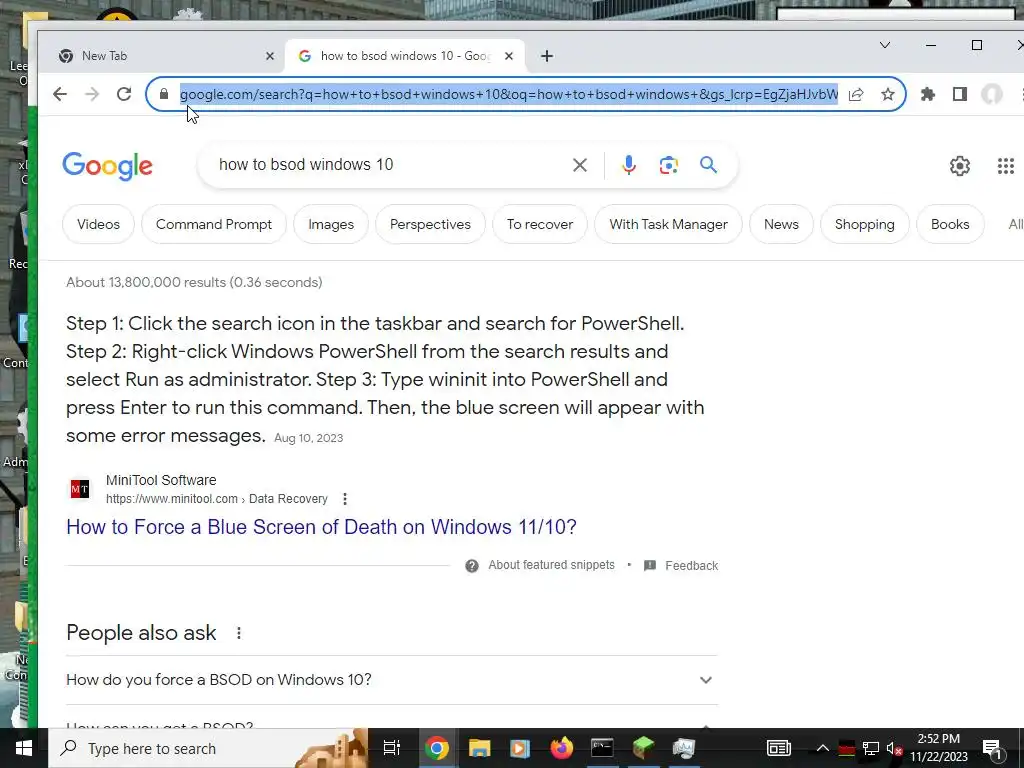Viewport: 1024px width, 768px height.
Task: Open People also ask options menu
Action: point(239,633)
